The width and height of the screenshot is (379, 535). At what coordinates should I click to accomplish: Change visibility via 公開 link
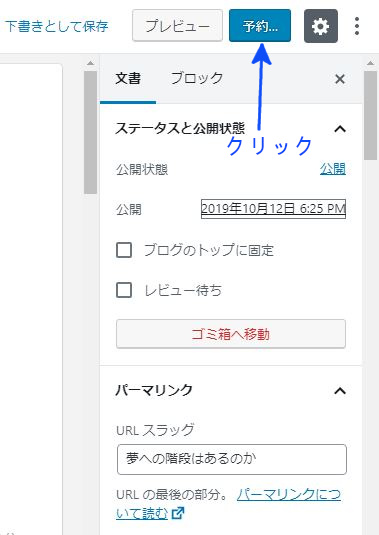coord(333,169)
